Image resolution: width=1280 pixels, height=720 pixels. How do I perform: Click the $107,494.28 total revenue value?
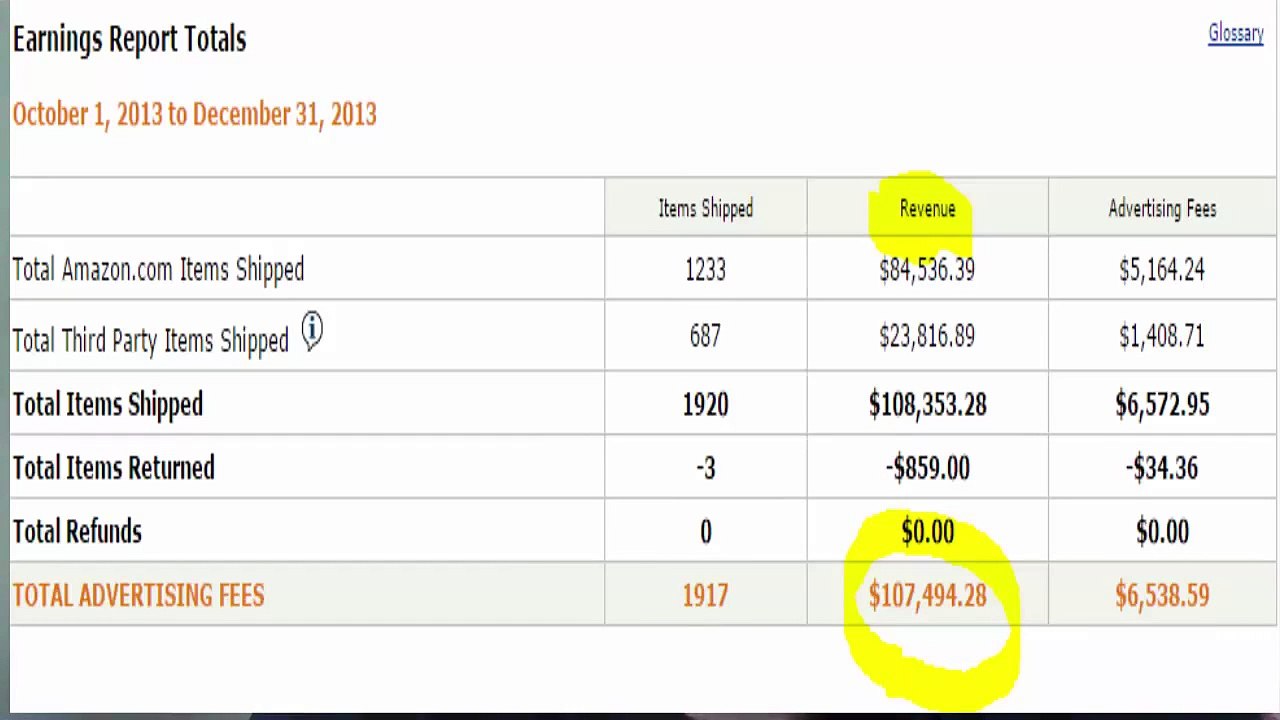click(927, 596)
